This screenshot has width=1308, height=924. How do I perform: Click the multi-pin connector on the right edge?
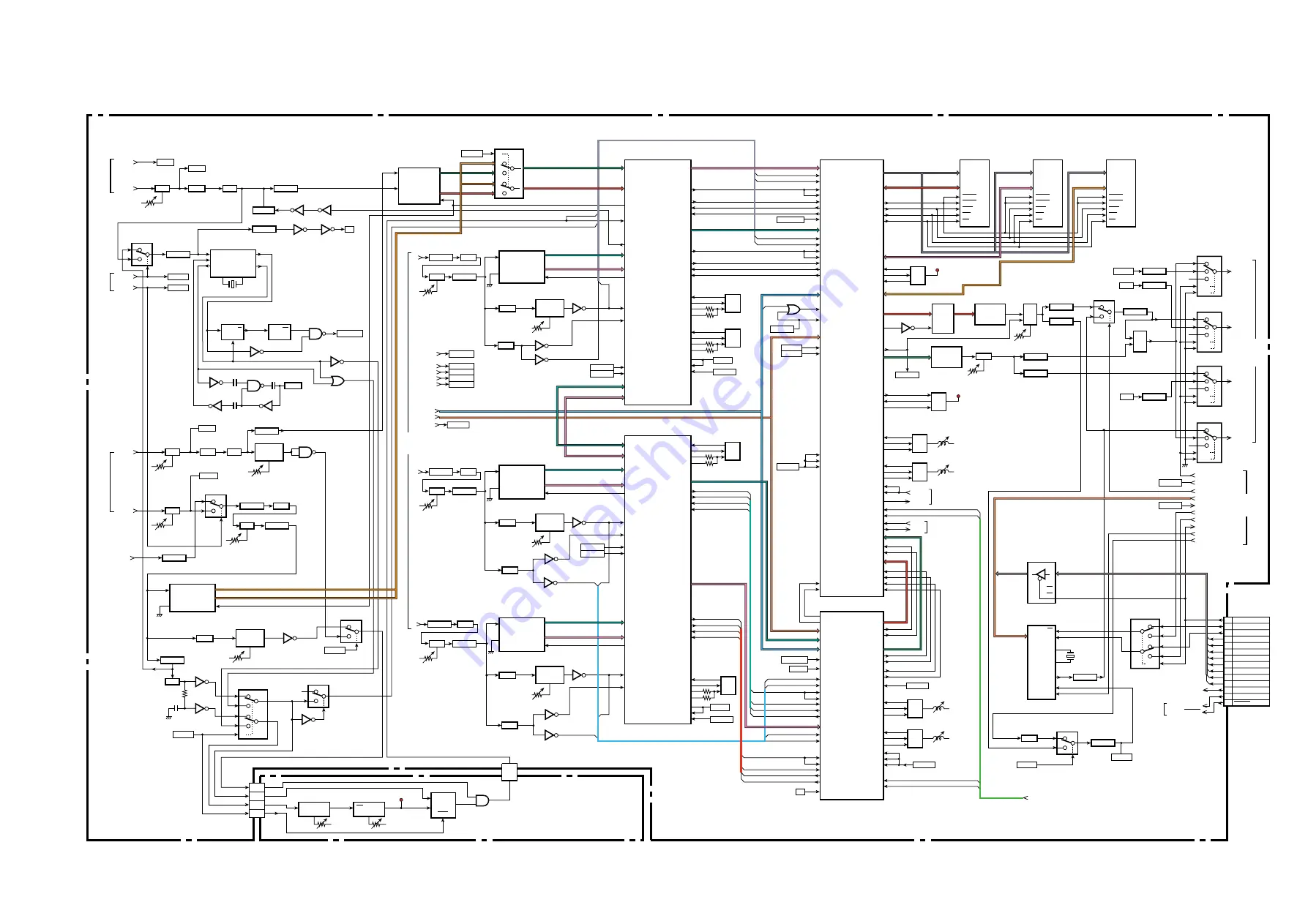(x=1247, y=661)
